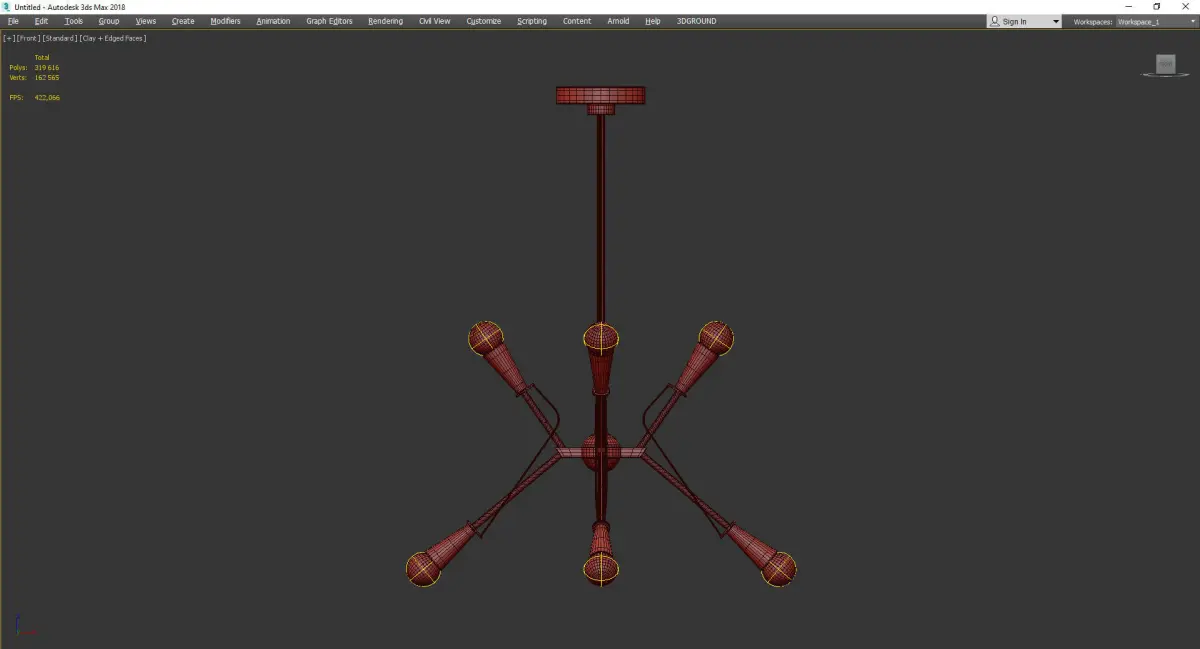Select the bottom center bulb of the chandelier
Viewport: 1200px width, 649px height.
point(600,570)
